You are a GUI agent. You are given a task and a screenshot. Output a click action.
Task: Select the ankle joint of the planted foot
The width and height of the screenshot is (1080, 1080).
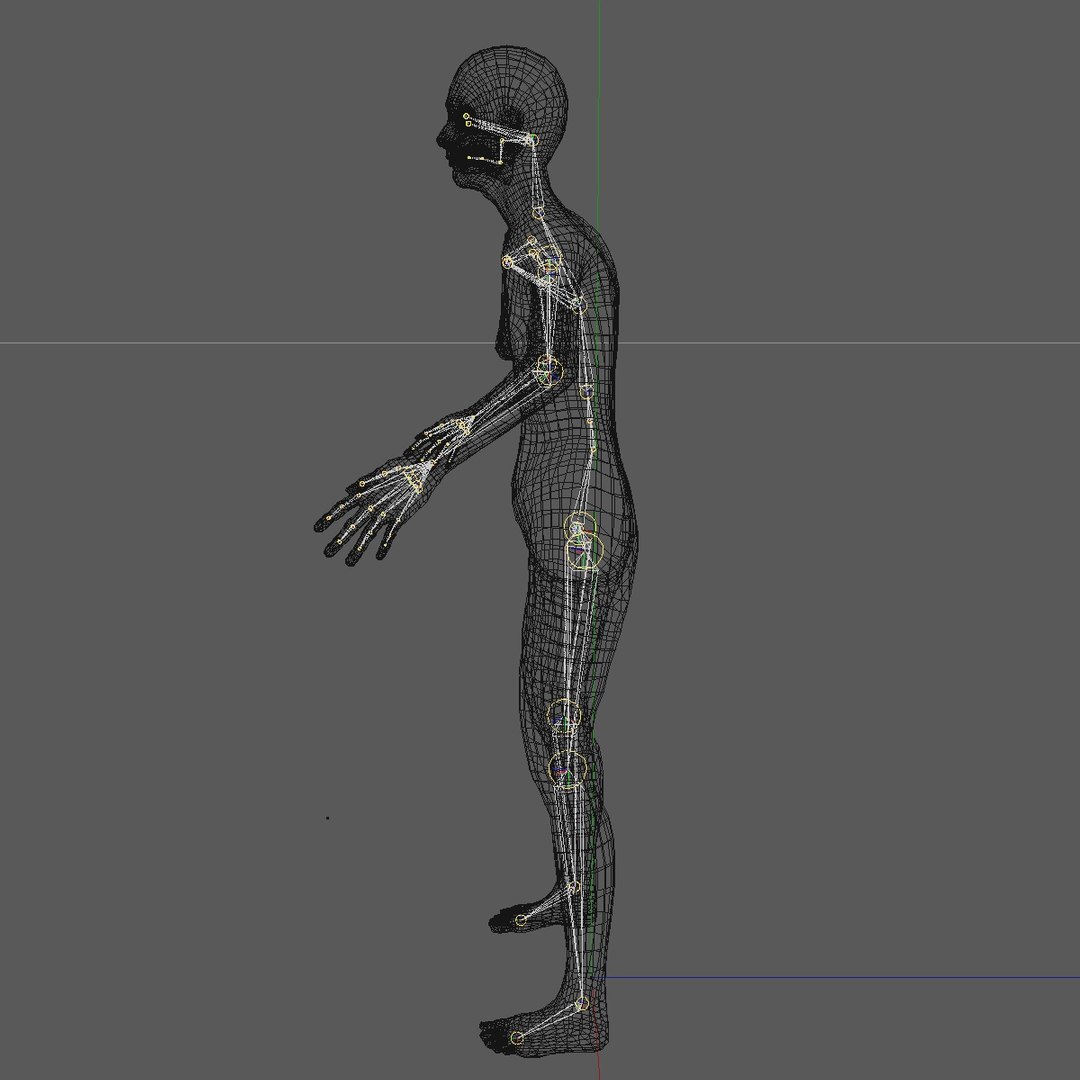pyautogui.click(x=581, y=1004)
